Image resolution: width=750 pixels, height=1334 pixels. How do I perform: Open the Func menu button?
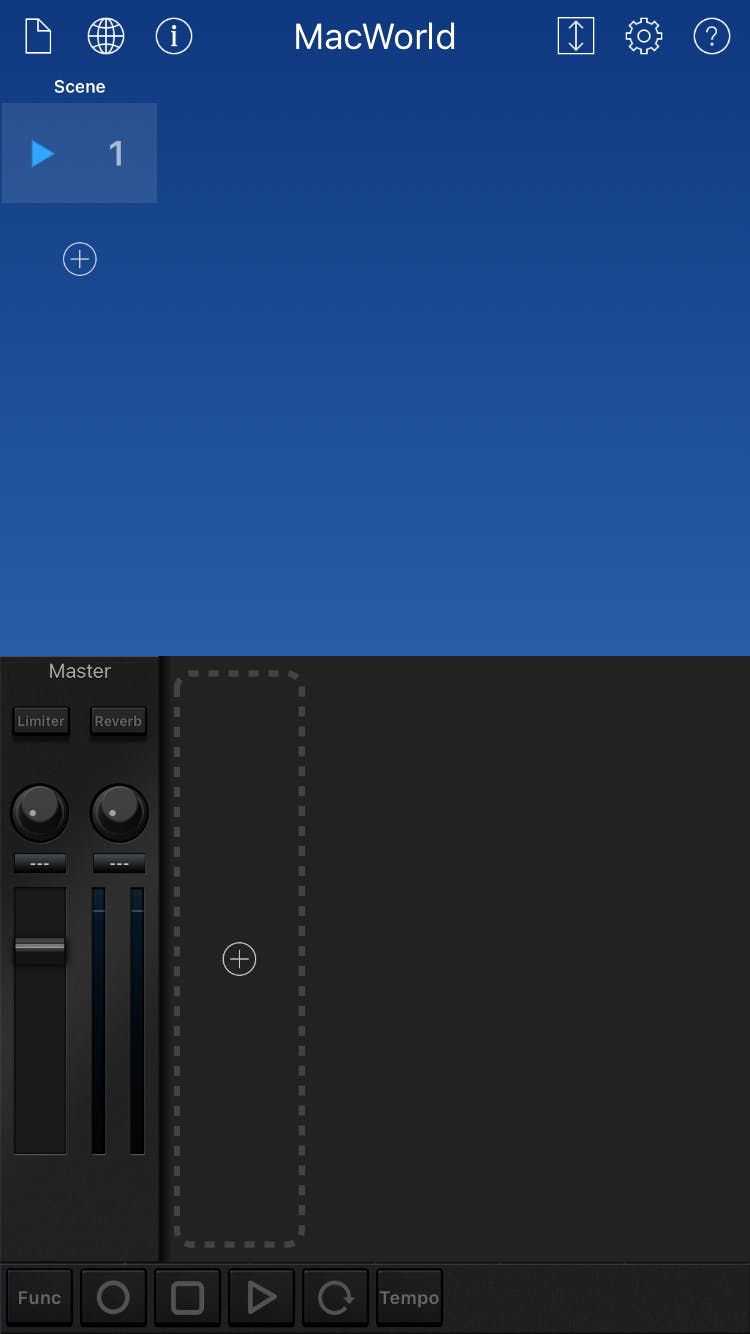tap(40, 1298)
